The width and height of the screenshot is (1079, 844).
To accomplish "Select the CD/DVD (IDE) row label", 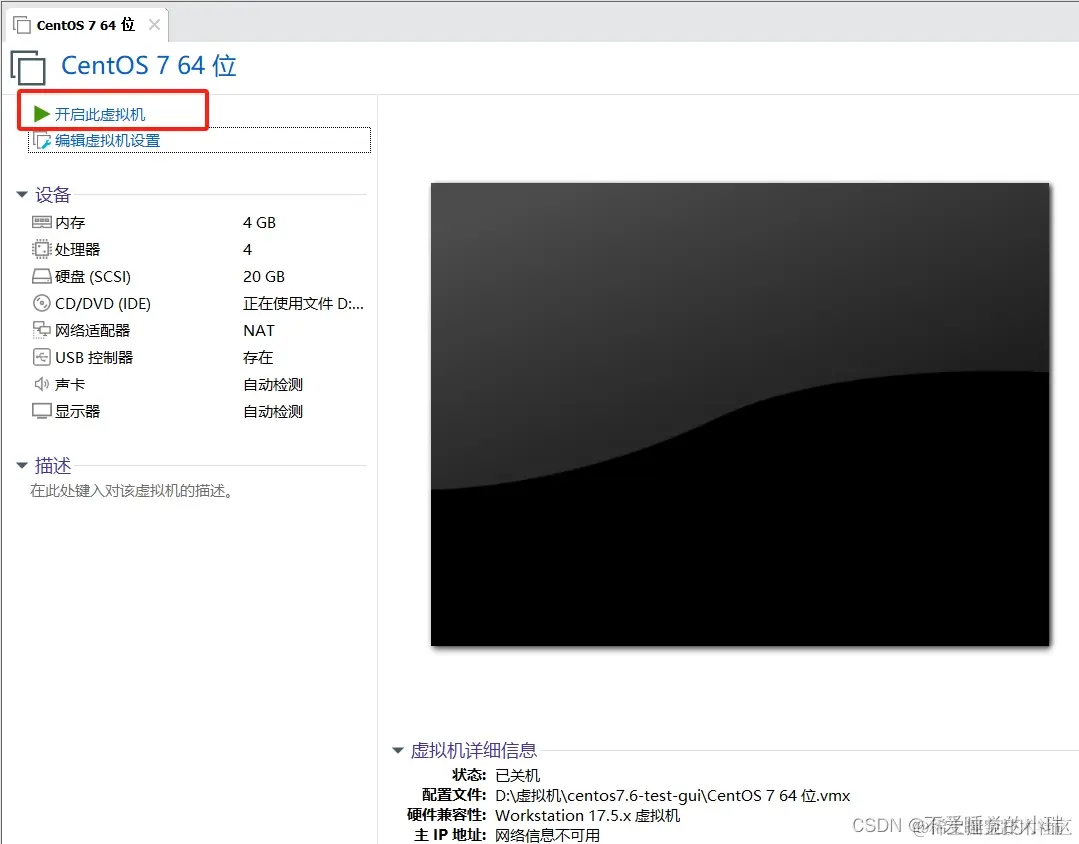I will click(103, 303).
